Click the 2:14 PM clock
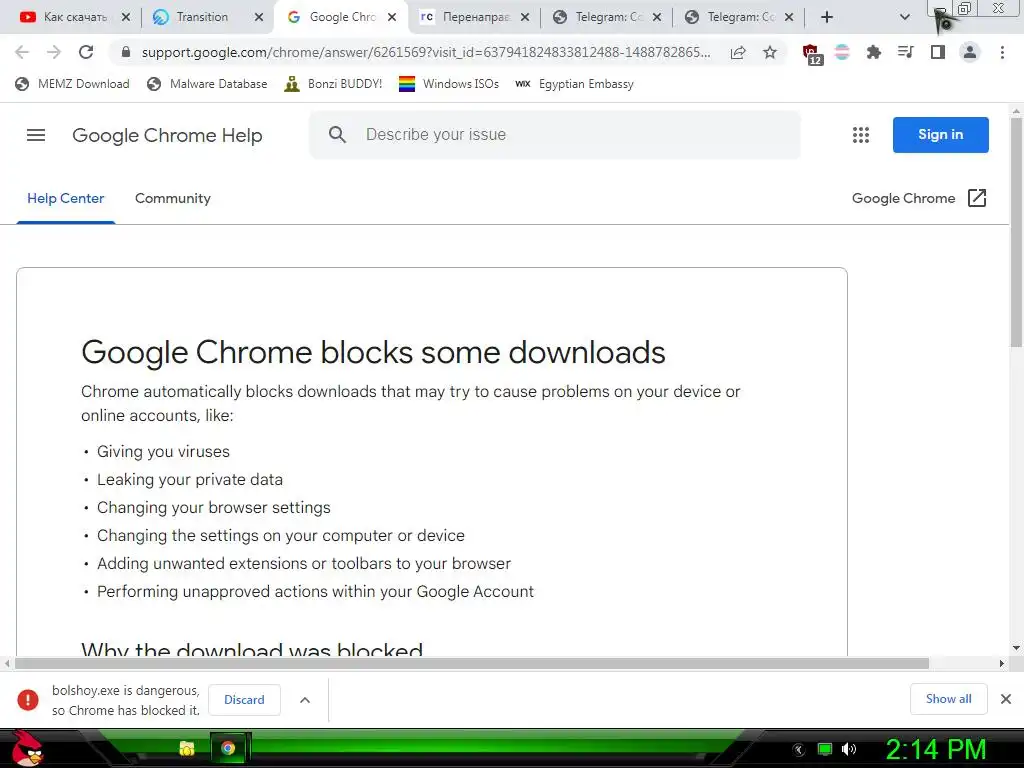Viewport: 1024px width, 768px height. [936, 749]
